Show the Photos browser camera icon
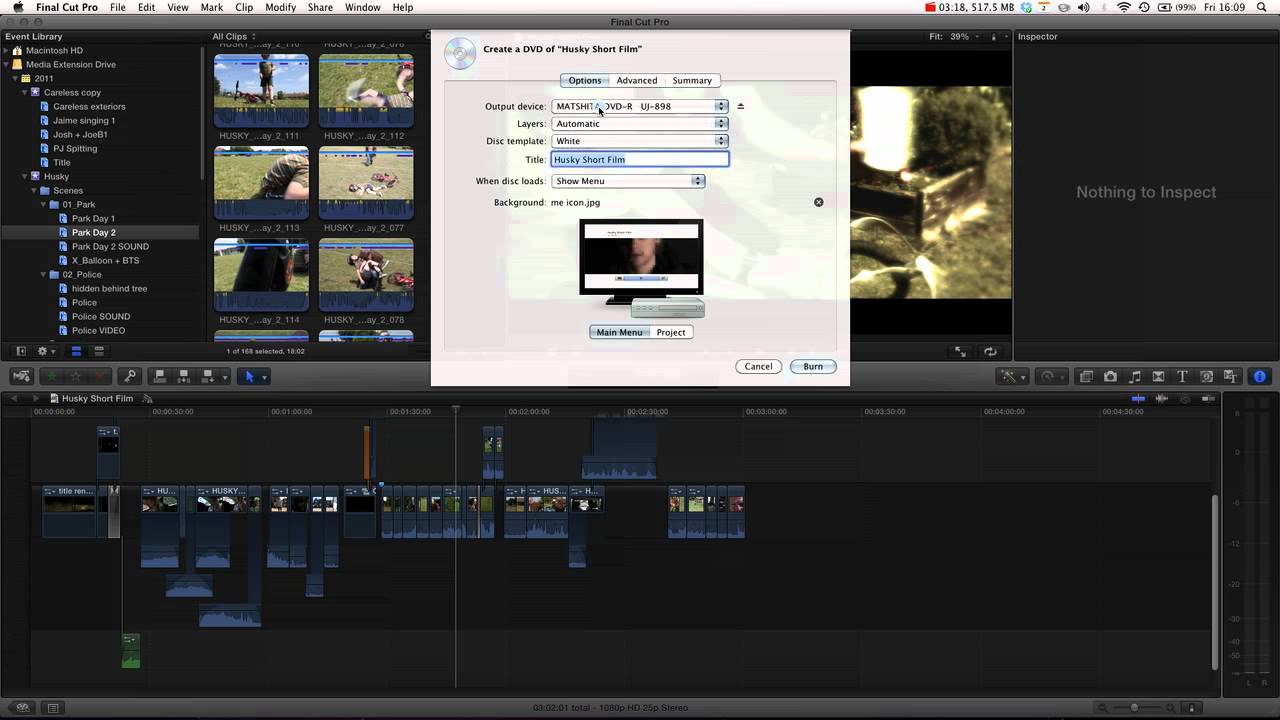 point(1110,376)
